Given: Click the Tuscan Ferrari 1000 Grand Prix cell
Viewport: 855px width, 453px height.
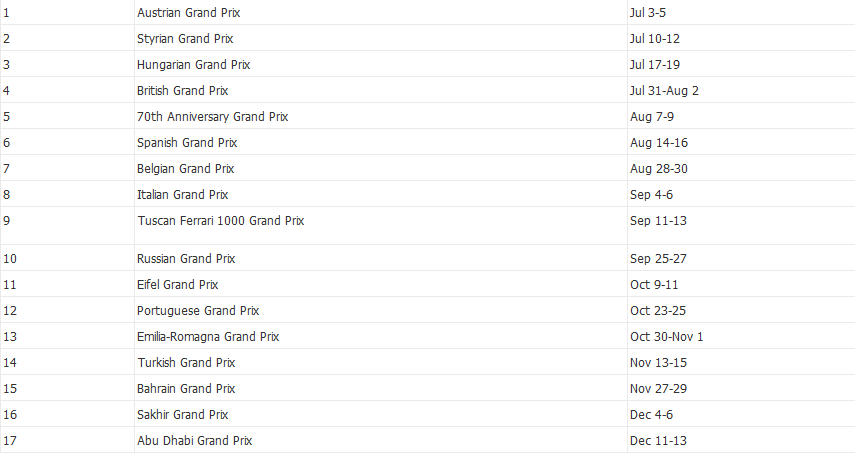Looking at the screenshot, I should pos(220,221).
